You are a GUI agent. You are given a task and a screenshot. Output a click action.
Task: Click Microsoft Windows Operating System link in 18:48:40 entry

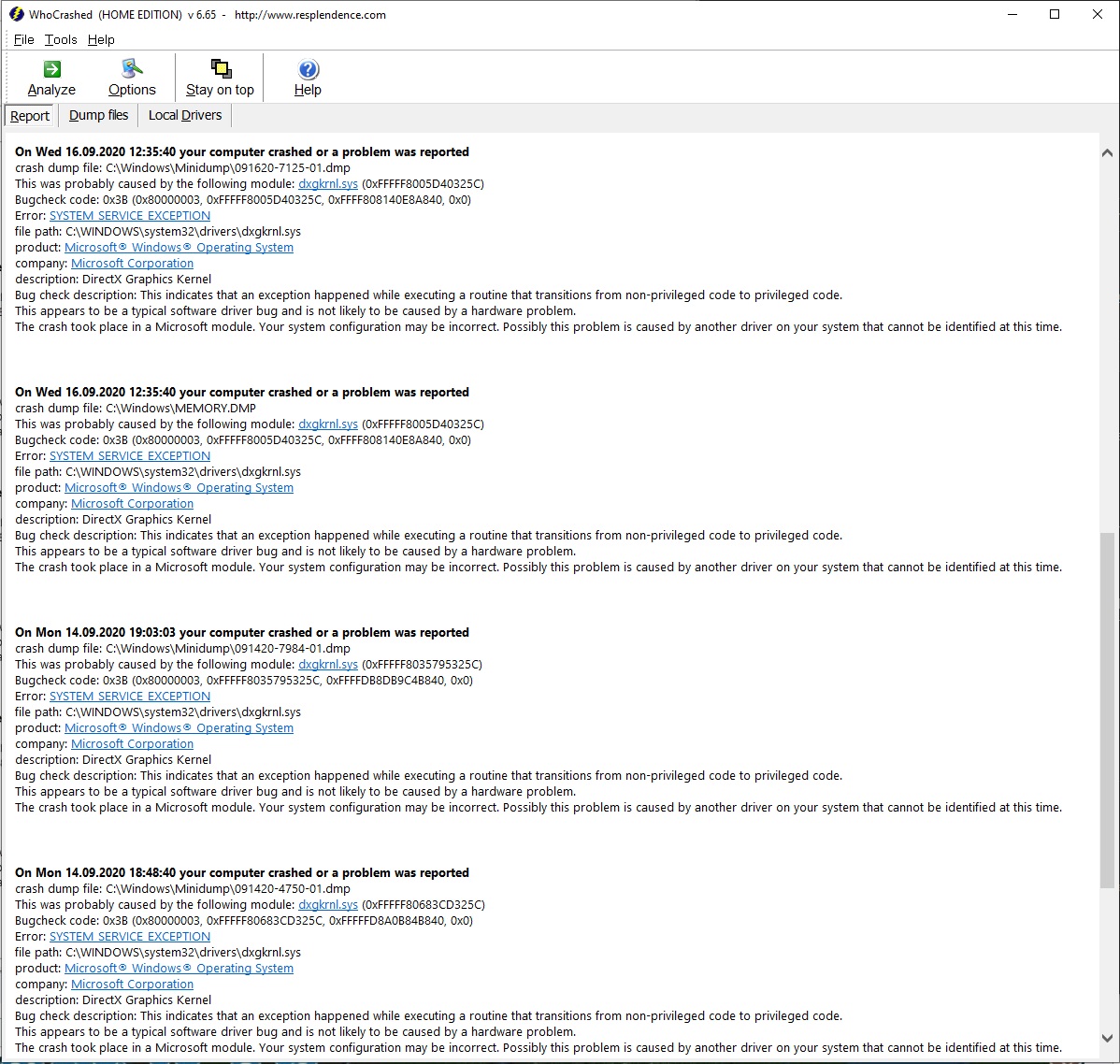[x=179, y=968]
